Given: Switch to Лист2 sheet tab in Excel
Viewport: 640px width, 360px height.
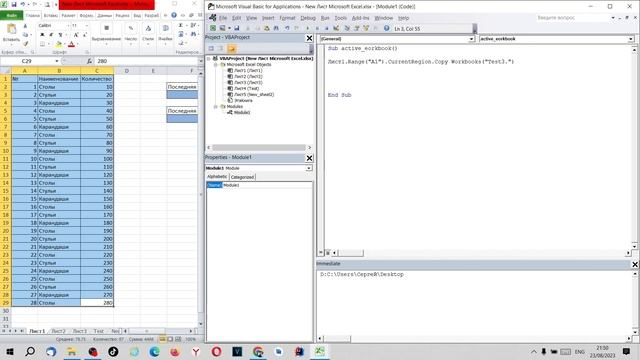Looking at the screenshot, I should coord(58,331).
